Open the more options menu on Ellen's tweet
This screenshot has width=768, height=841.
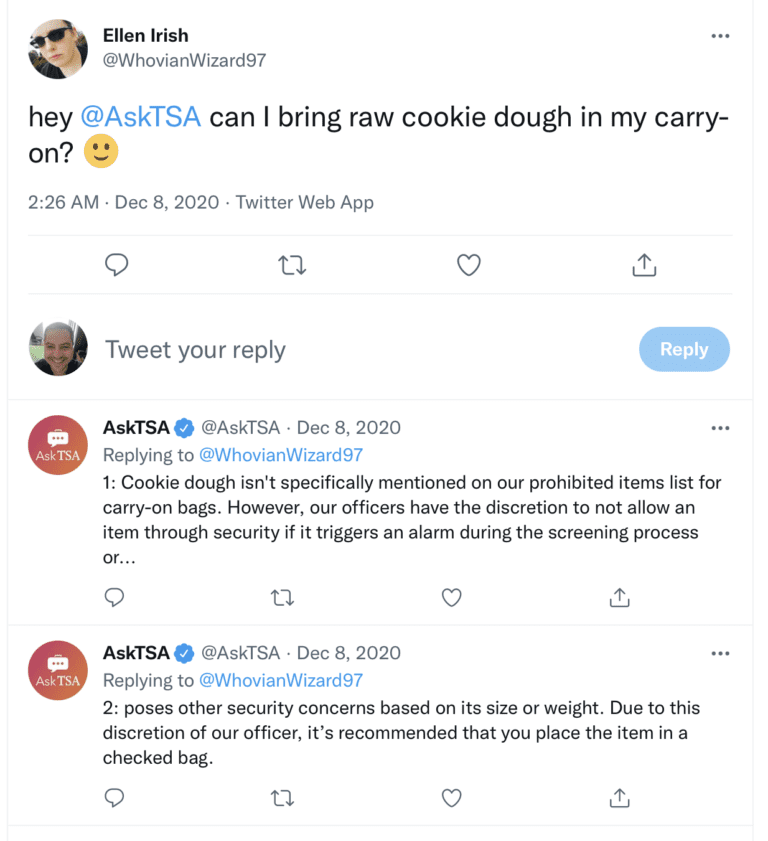(x=720, y=35)
